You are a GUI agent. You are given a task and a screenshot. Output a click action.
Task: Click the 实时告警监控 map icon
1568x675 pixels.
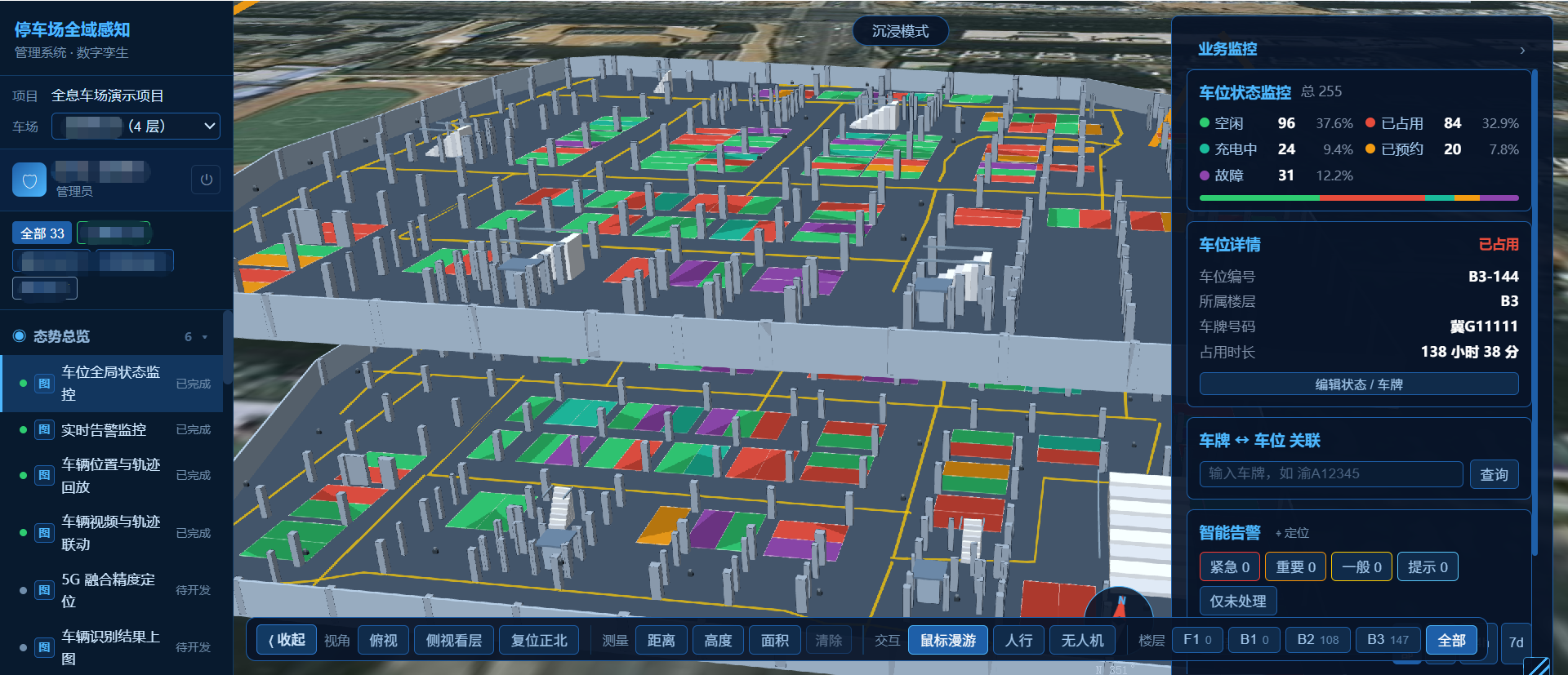44,429
